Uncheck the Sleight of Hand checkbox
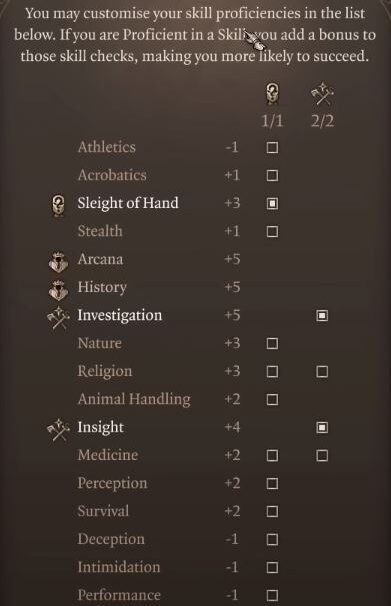 (x=272, y=204)
